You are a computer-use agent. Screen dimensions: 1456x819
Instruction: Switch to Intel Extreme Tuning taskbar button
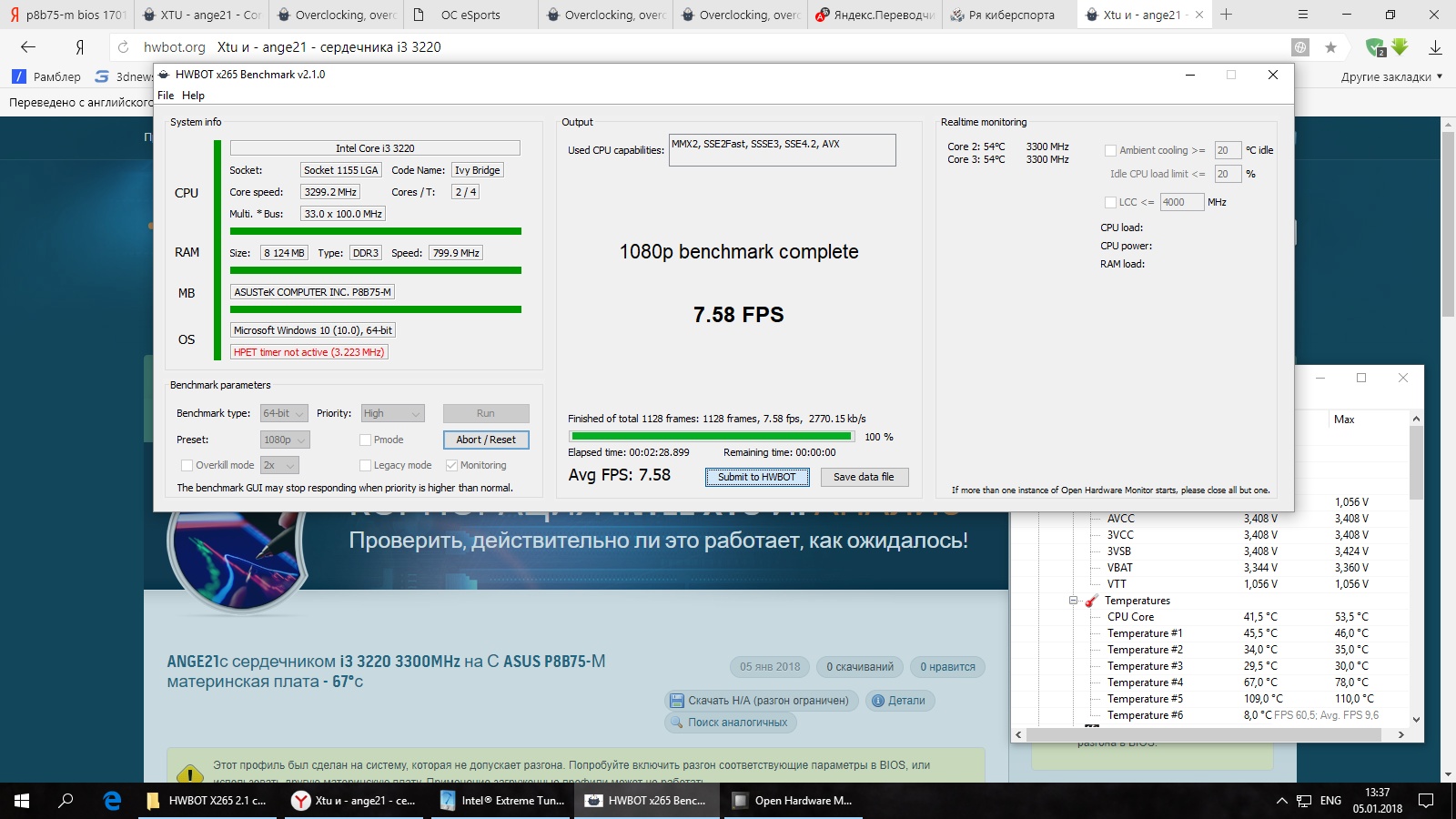500,801
